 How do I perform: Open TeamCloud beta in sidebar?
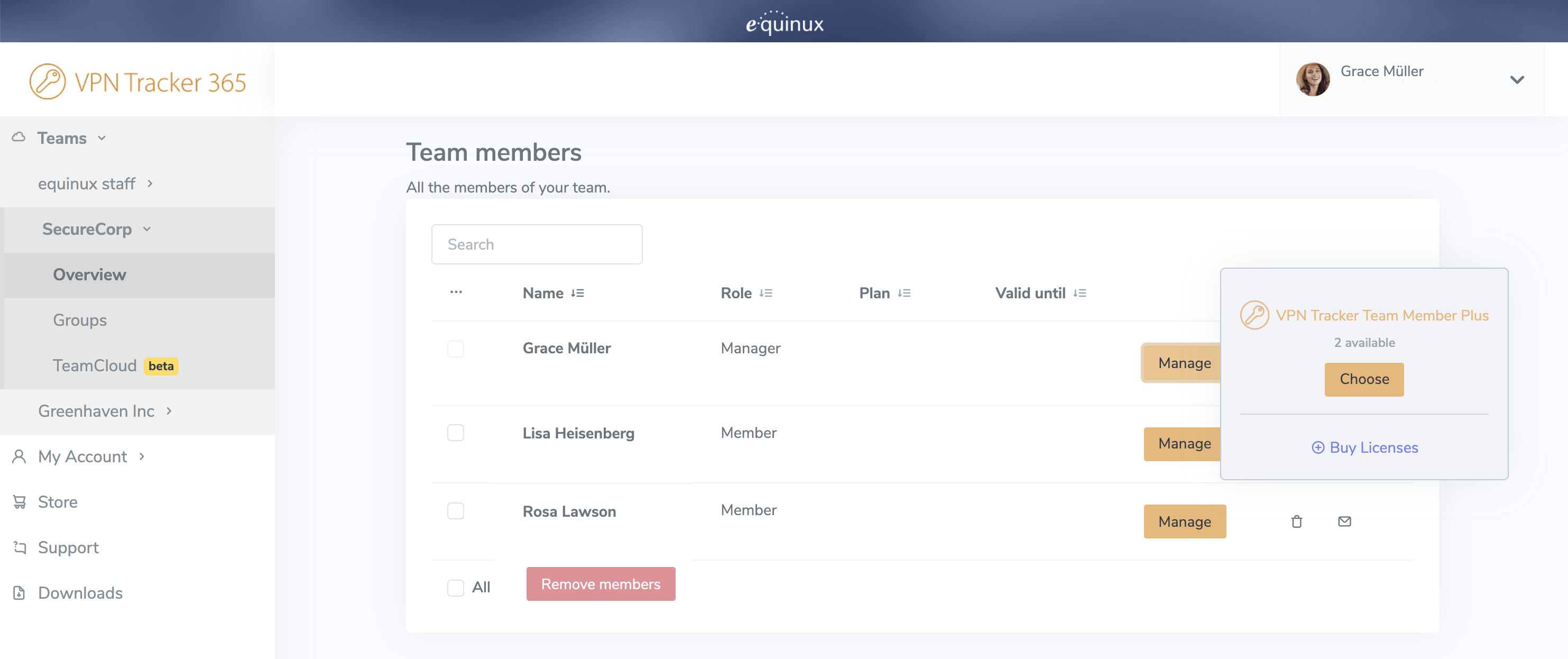click(x=140, y=365)
